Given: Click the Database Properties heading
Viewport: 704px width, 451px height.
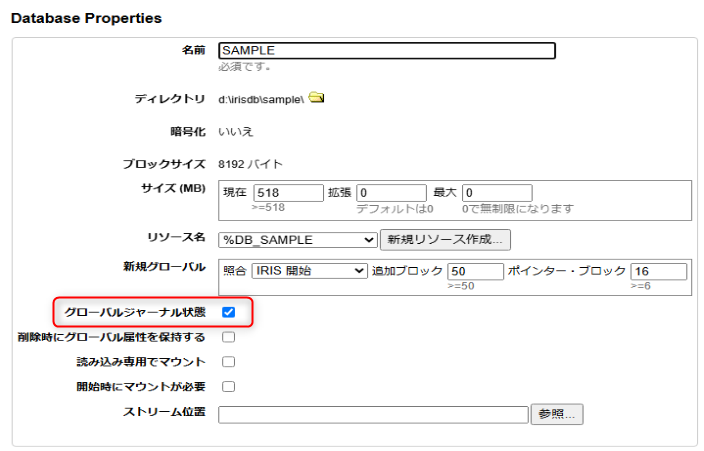Looking at the screenshot, I should click(86, 19).
